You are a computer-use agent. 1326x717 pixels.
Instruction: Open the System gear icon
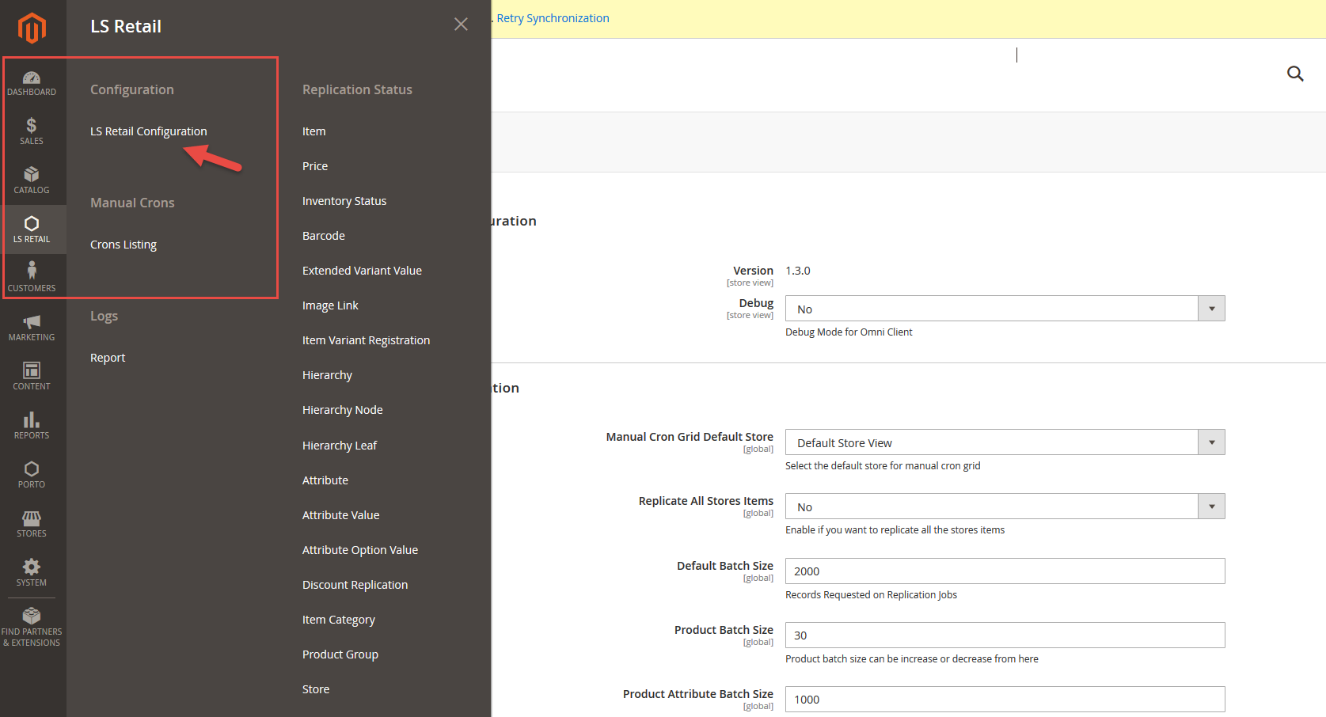pyautogui.click(x=32, y=572)
